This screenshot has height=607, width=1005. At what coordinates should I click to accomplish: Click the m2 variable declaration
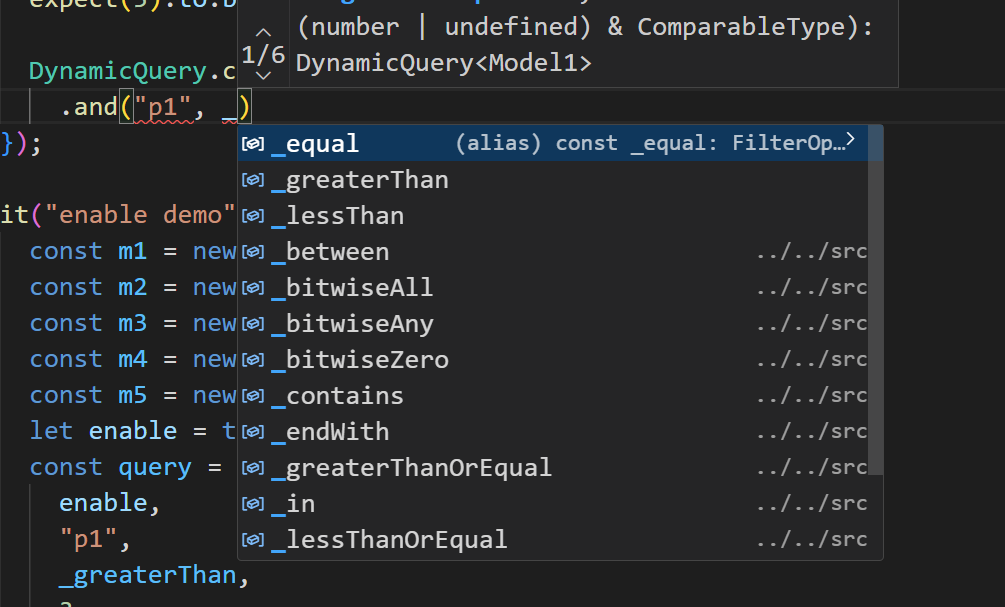(x=132, y=287)
